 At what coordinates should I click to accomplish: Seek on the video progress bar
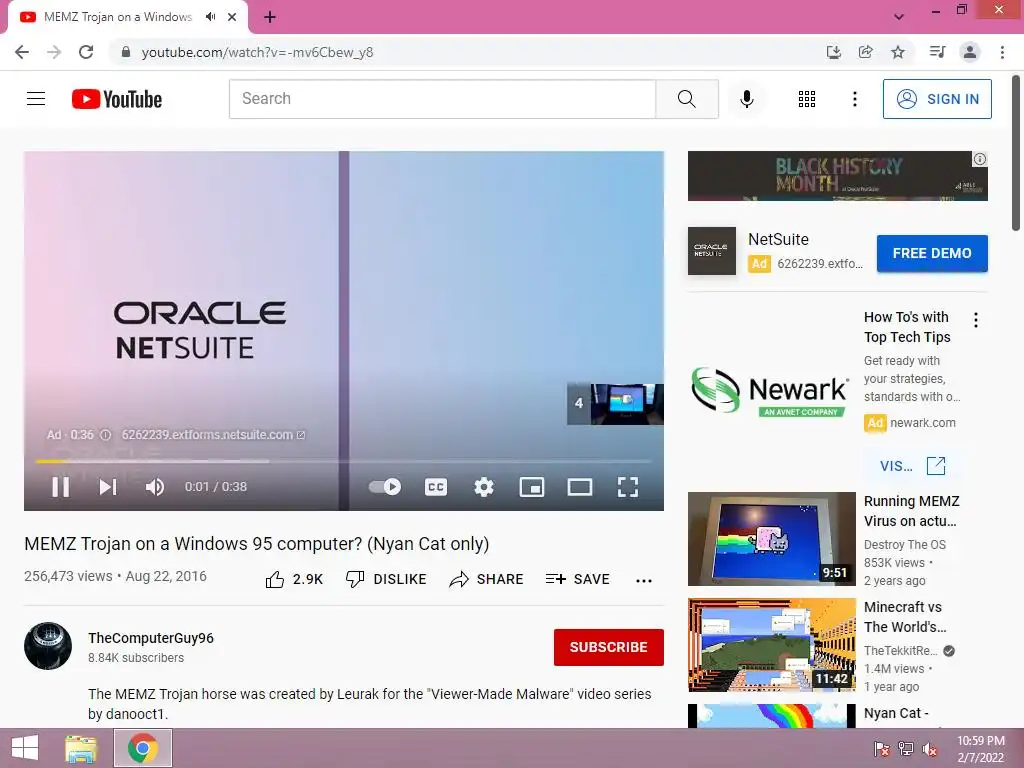tap(344, 461)
